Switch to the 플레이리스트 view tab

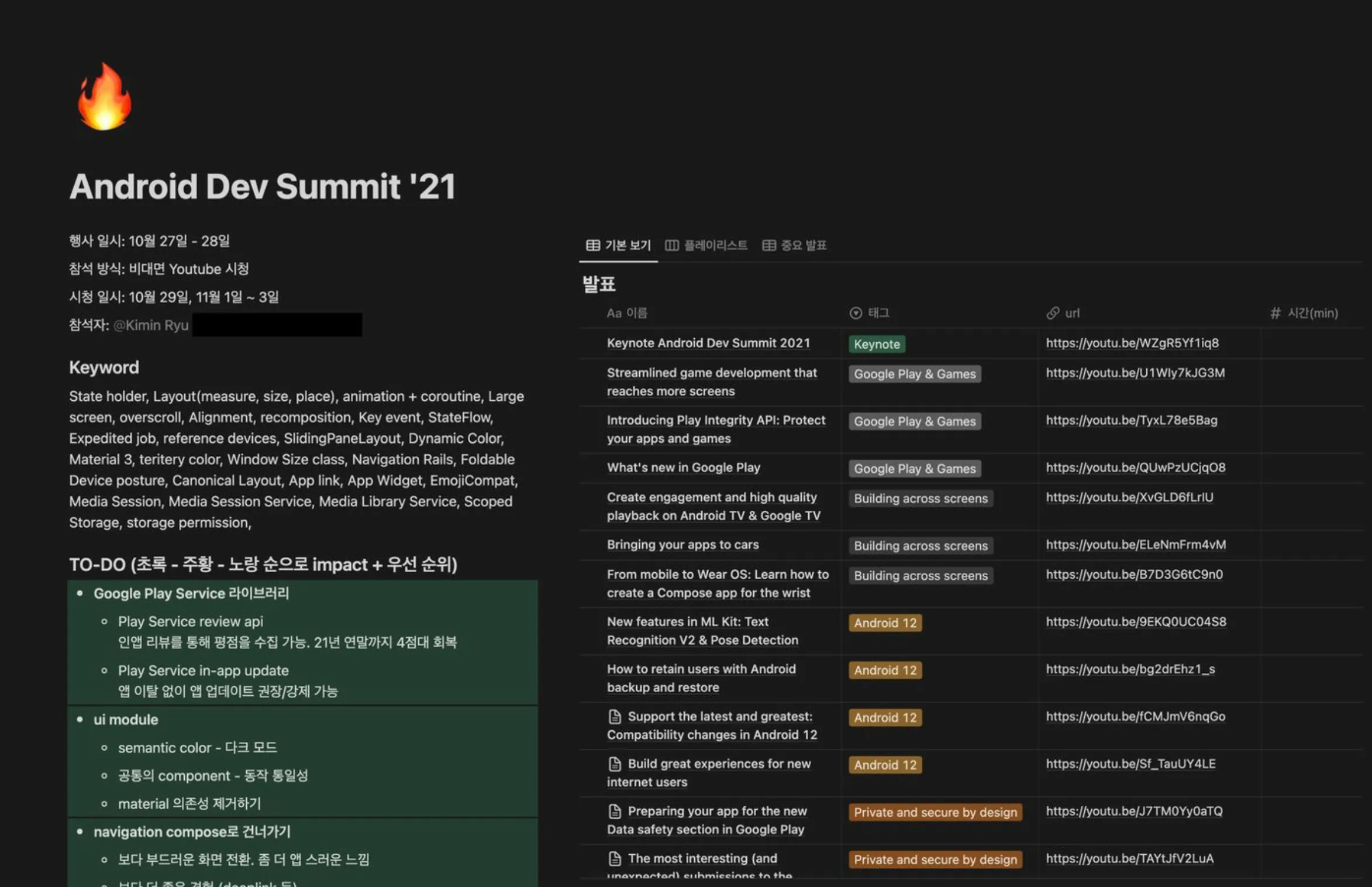[x=706, y=245]
